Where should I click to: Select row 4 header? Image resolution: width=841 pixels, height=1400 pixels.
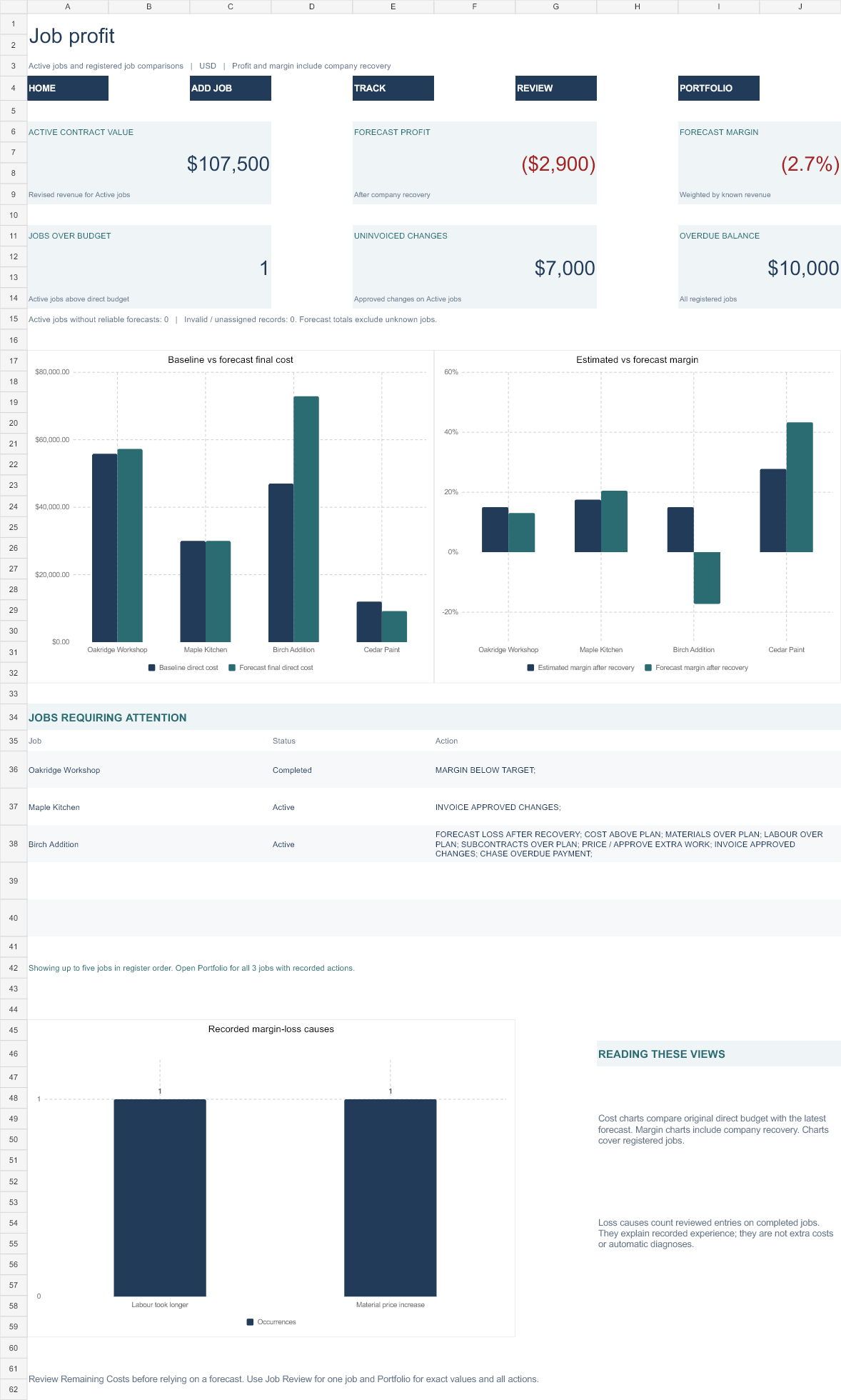click(14, 88)
